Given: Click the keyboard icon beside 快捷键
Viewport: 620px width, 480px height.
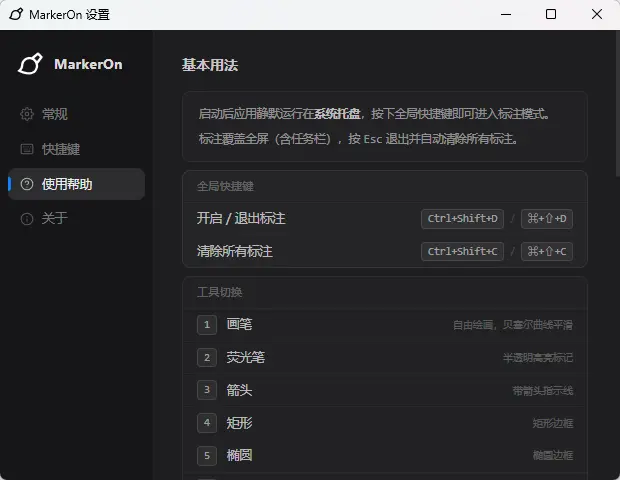Looking at the screenshot, I should 27,149.
